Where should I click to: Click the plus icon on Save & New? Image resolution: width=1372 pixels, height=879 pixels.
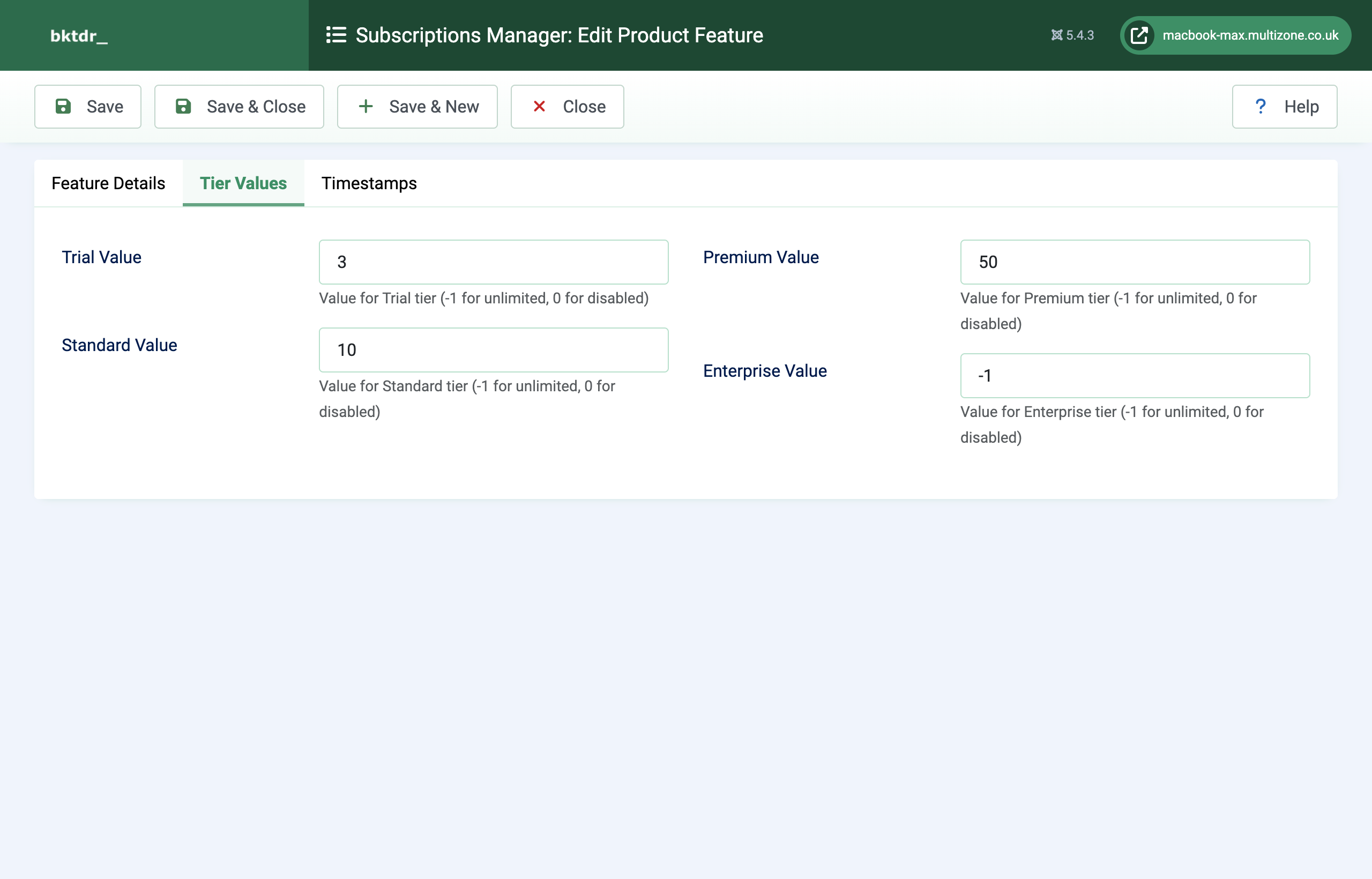[366, 106]
